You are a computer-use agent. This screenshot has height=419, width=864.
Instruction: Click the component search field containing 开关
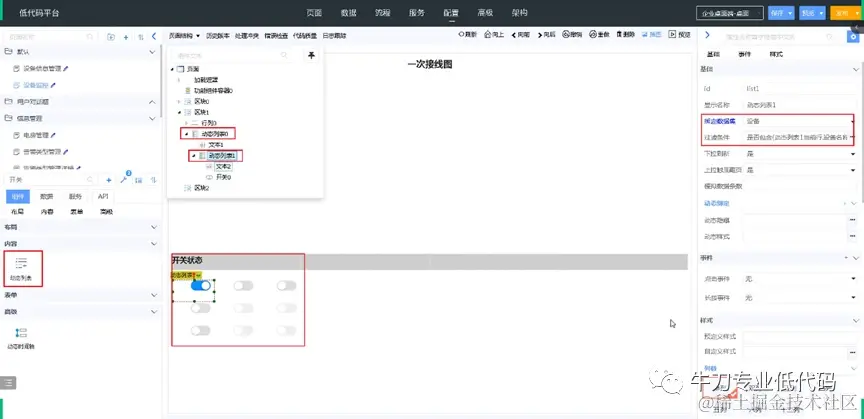click(x=51, y=180)
